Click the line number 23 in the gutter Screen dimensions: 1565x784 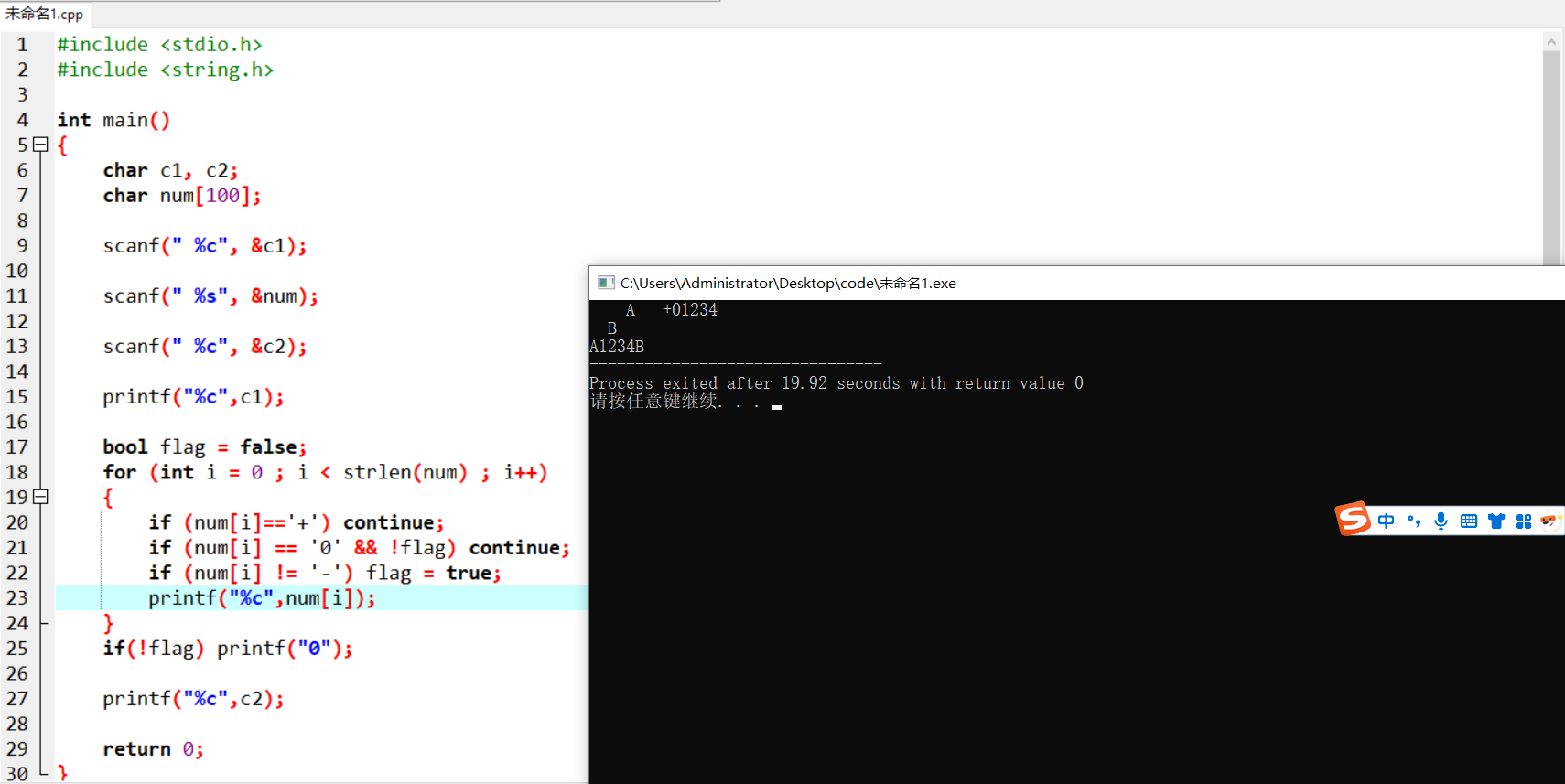pos(17,598)
